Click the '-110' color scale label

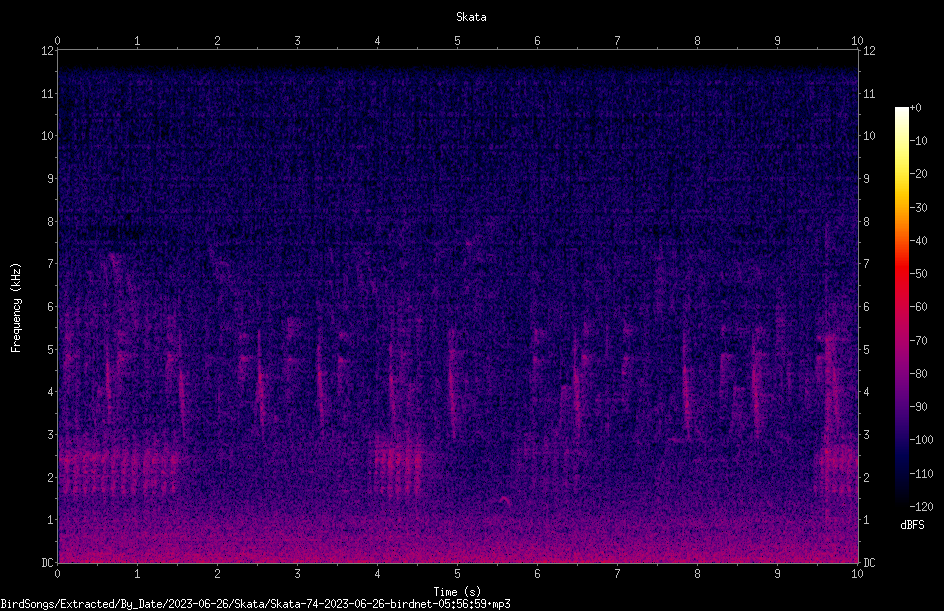pos(922,474)
